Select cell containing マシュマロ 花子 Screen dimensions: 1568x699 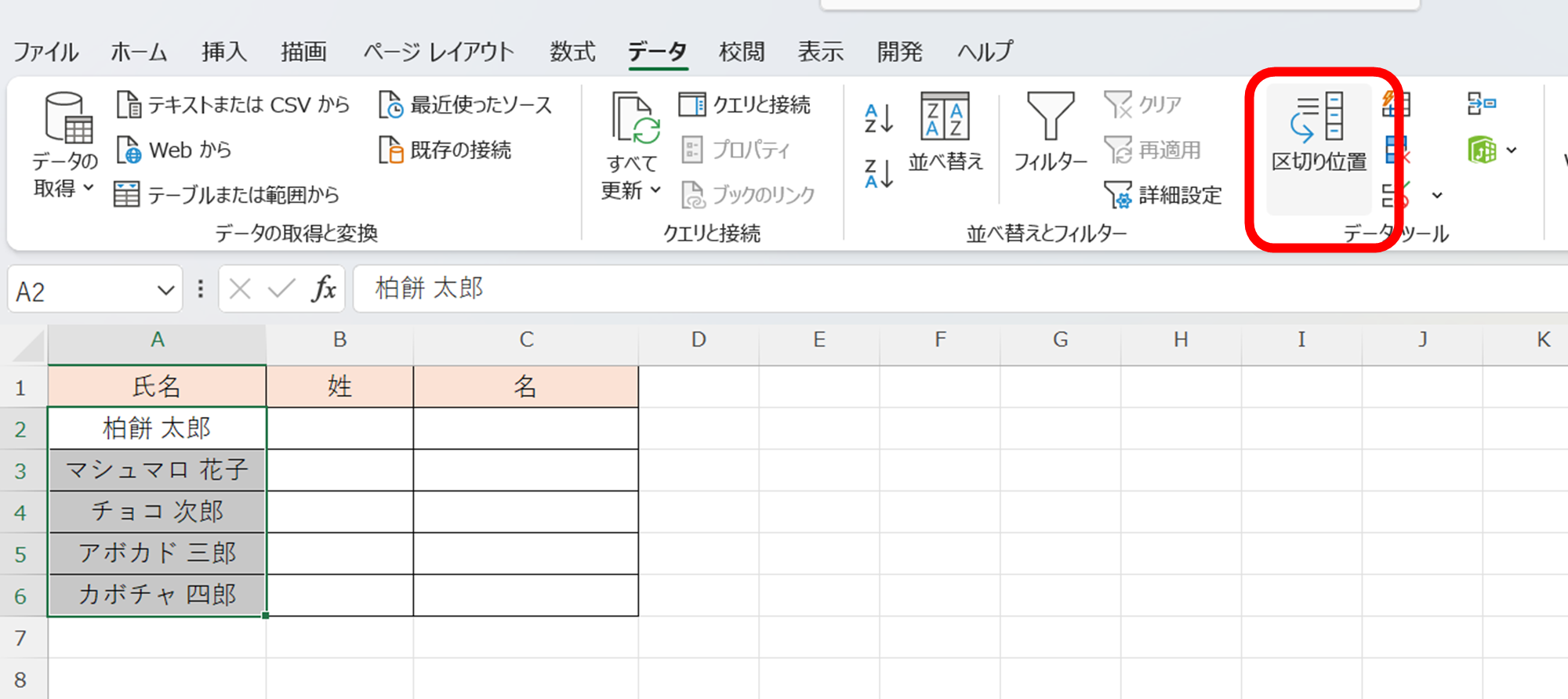pos(157,470)
